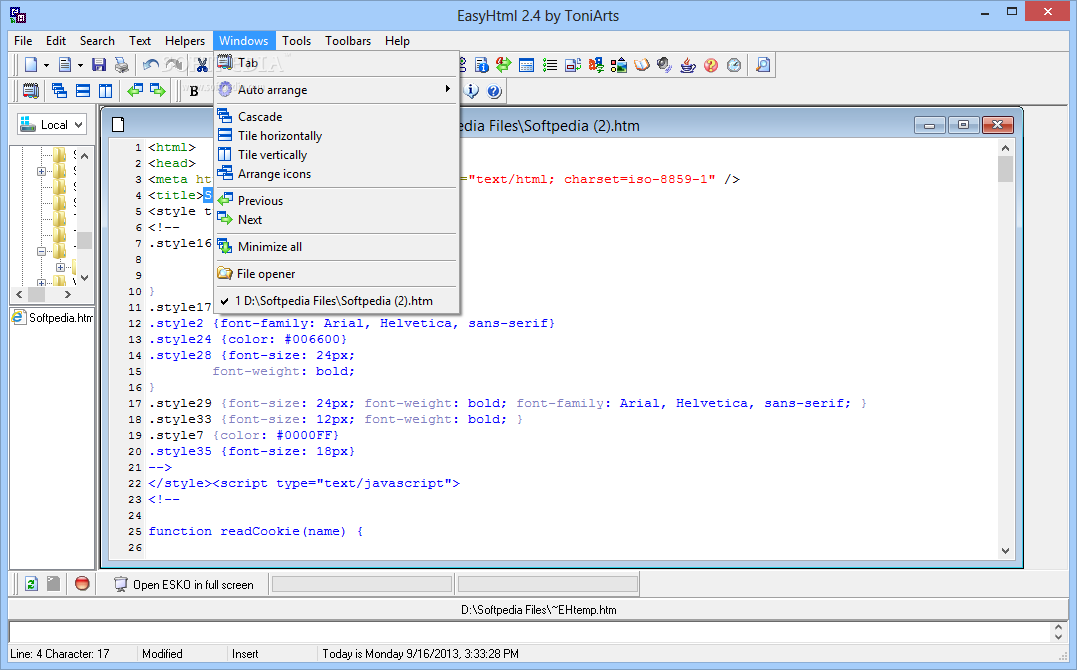Click the insert table icon
Screen dimensions: 1077x670
tap(527, 65)
